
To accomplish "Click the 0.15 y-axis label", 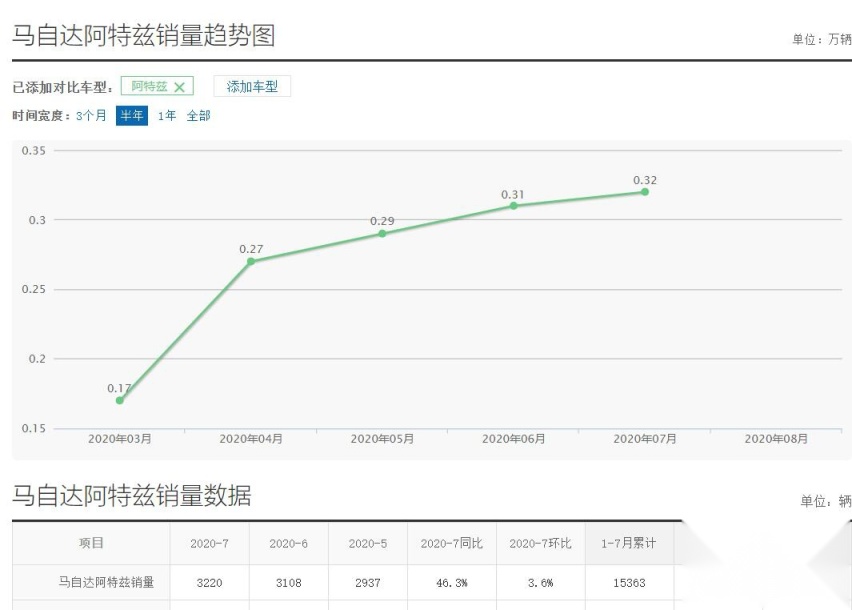I will [34, 429].
